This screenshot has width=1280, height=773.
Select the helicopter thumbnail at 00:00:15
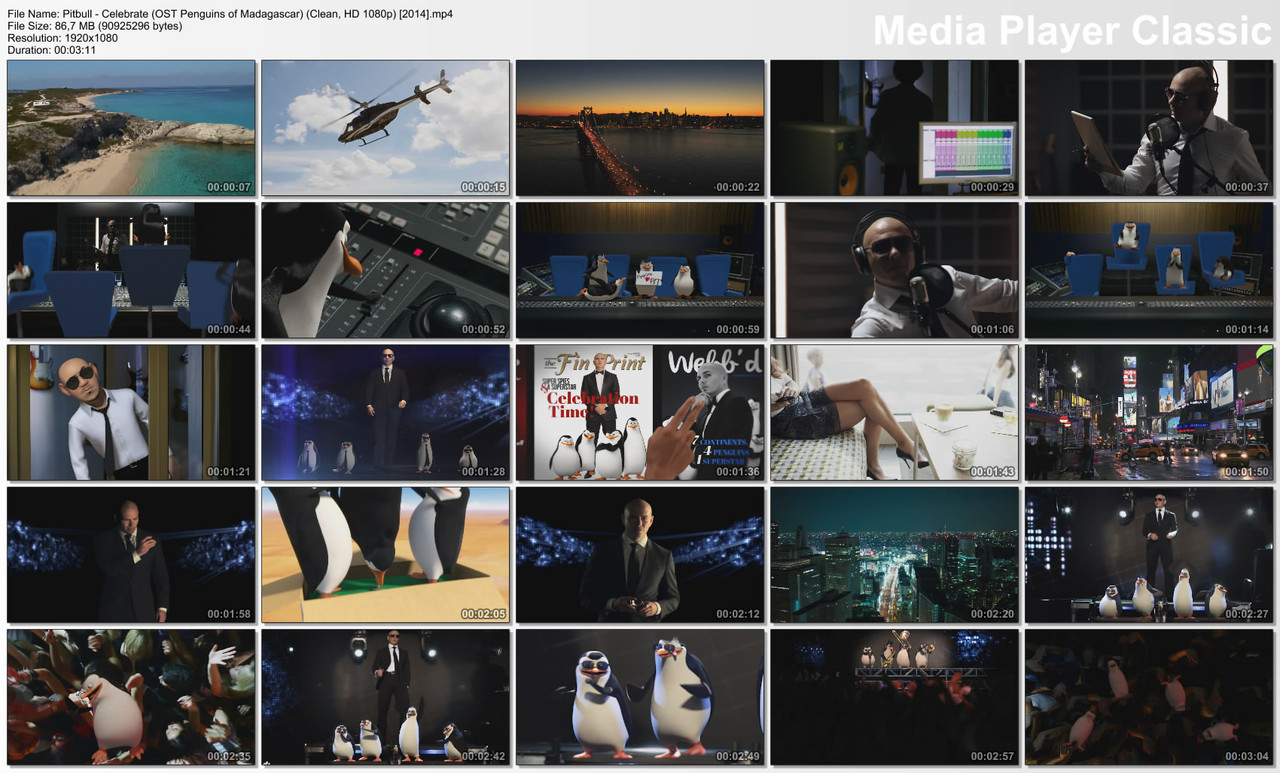coord(385,127)
